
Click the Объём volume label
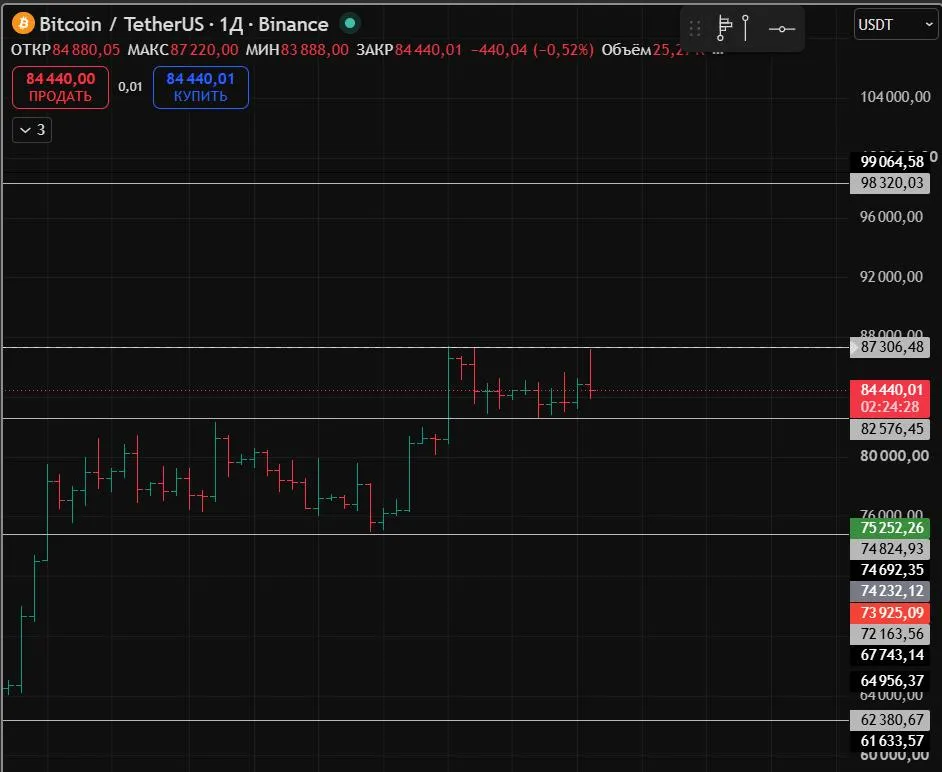626,50
